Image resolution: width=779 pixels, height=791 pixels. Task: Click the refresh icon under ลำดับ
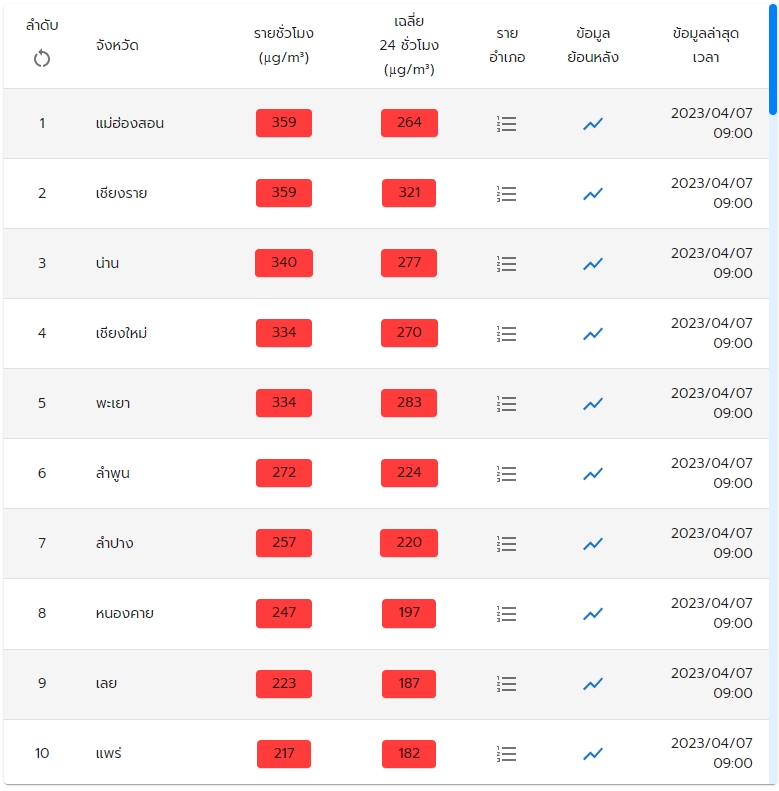(x=42, y=59)
